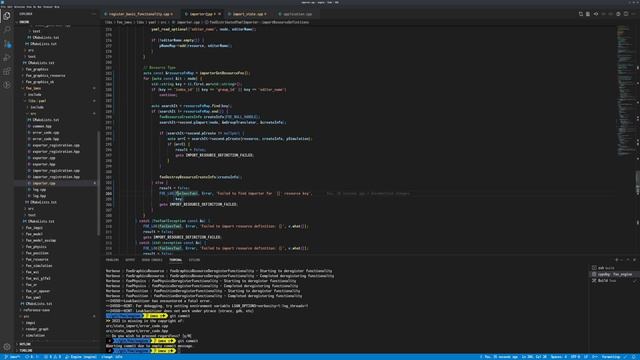Click clangd idle status item
This screenshot has width=640, height=360.
pyautogui.click(x=112, y=357)
